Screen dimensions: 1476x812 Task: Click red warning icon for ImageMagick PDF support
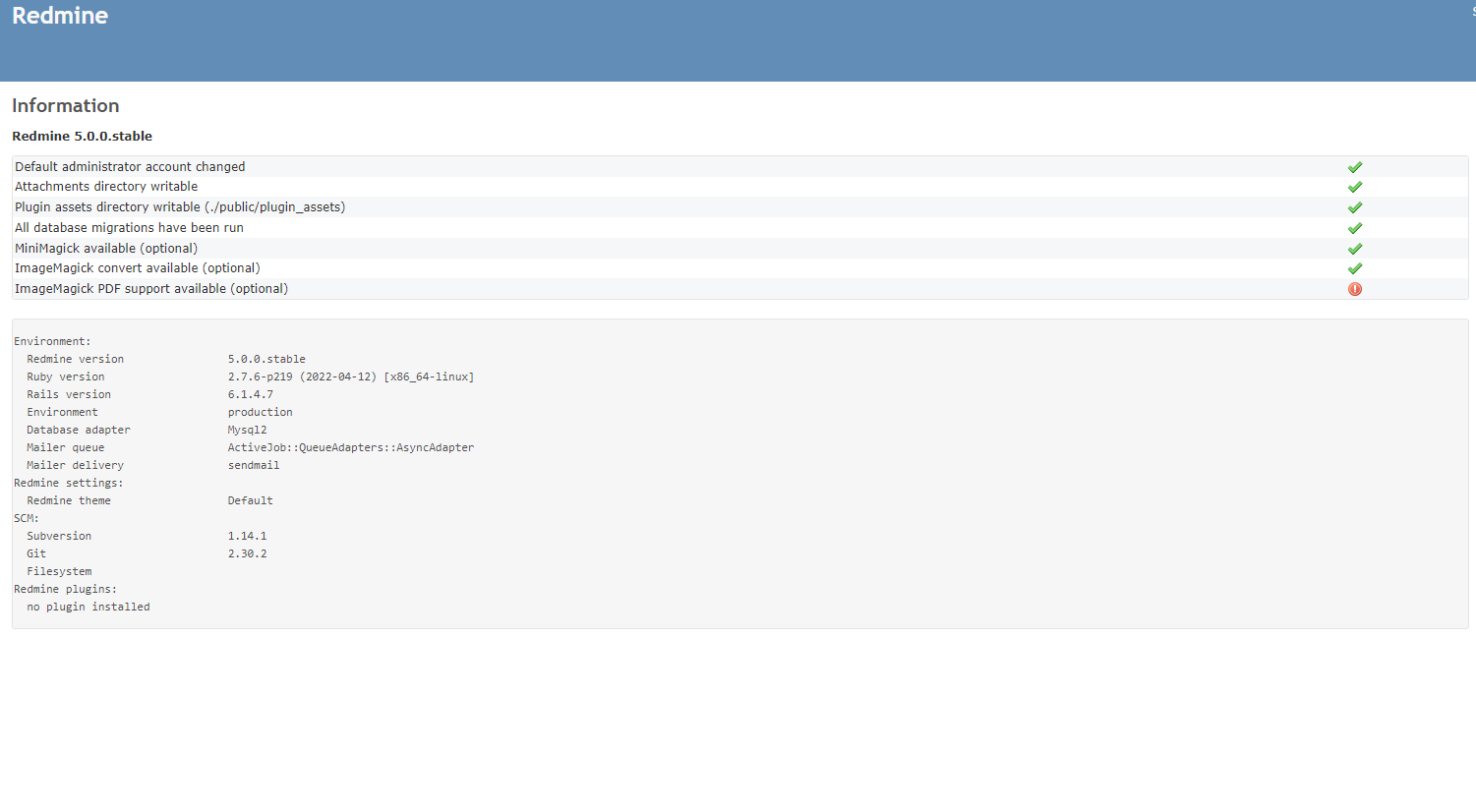pyautogui.click(x=1354, y=289)
